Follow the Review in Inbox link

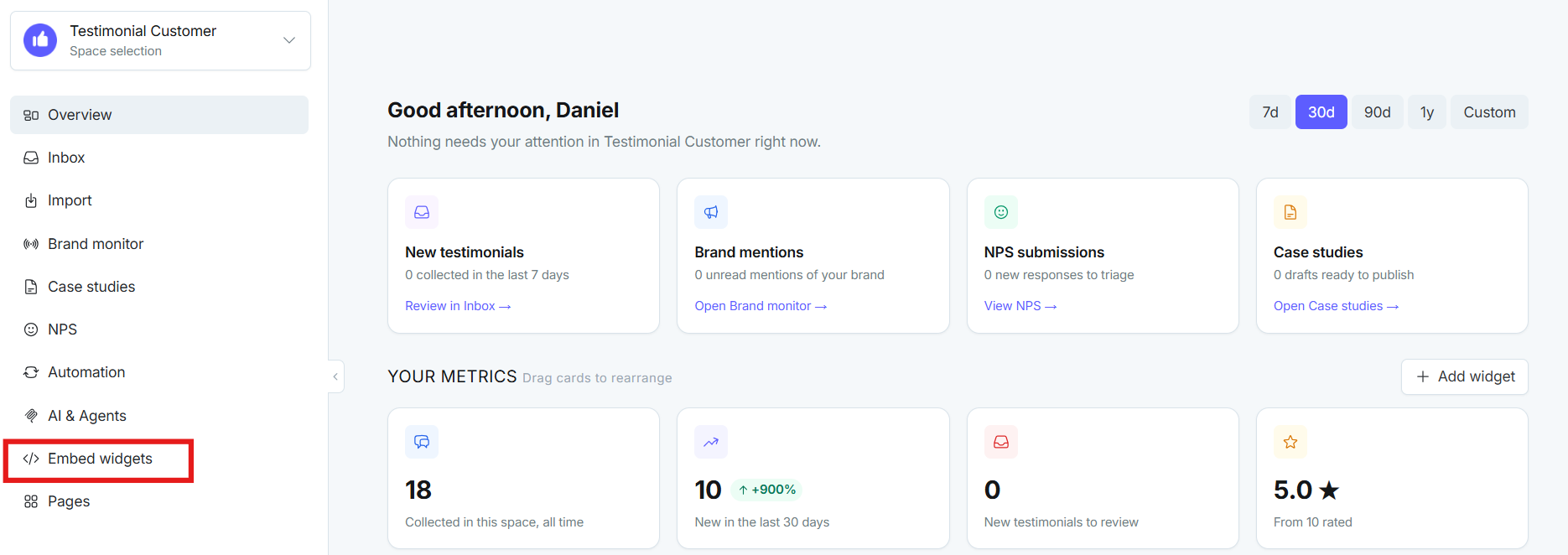(458, 306)
